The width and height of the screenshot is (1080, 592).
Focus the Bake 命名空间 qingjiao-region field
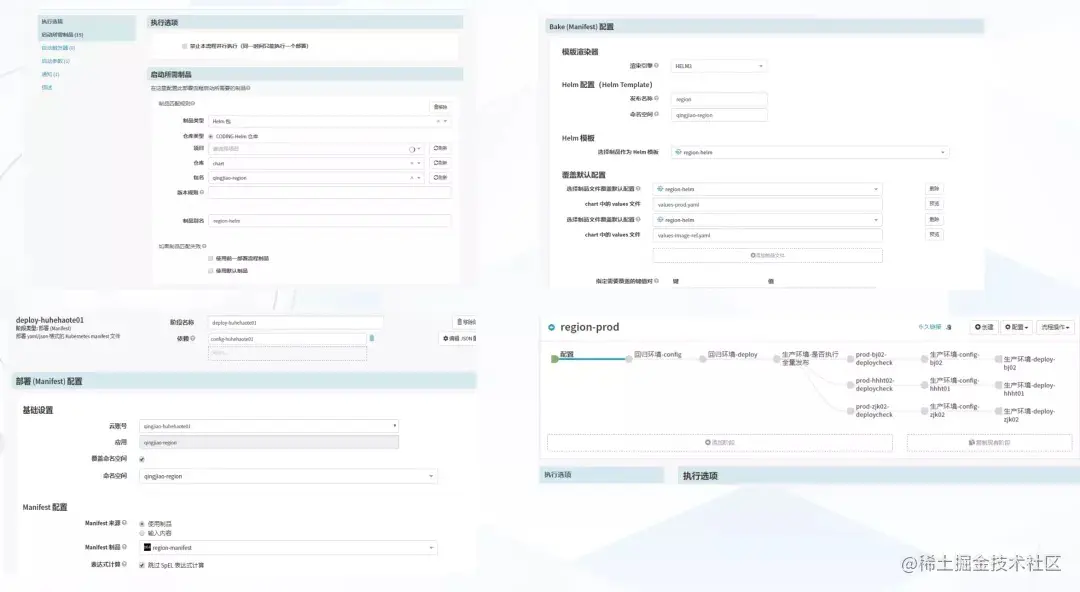tap(718, 115)
